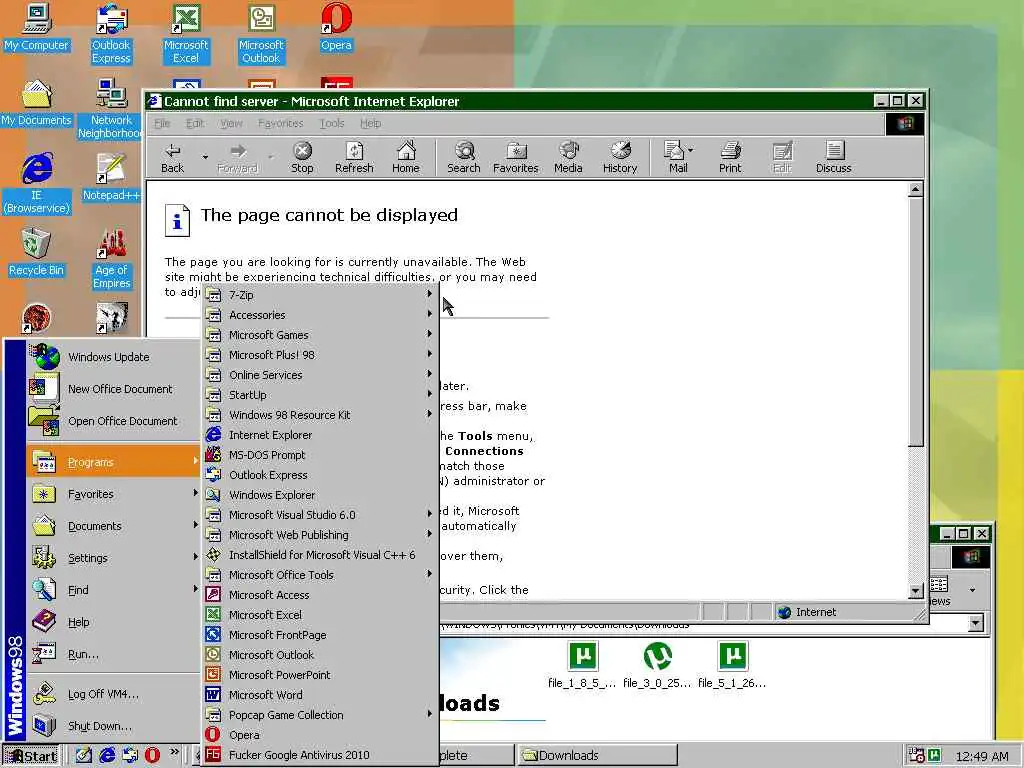Select file_1_8_5 in the Downloads window
The image size is (1024, 768).
pyautogui.click(x=582, y=665)
